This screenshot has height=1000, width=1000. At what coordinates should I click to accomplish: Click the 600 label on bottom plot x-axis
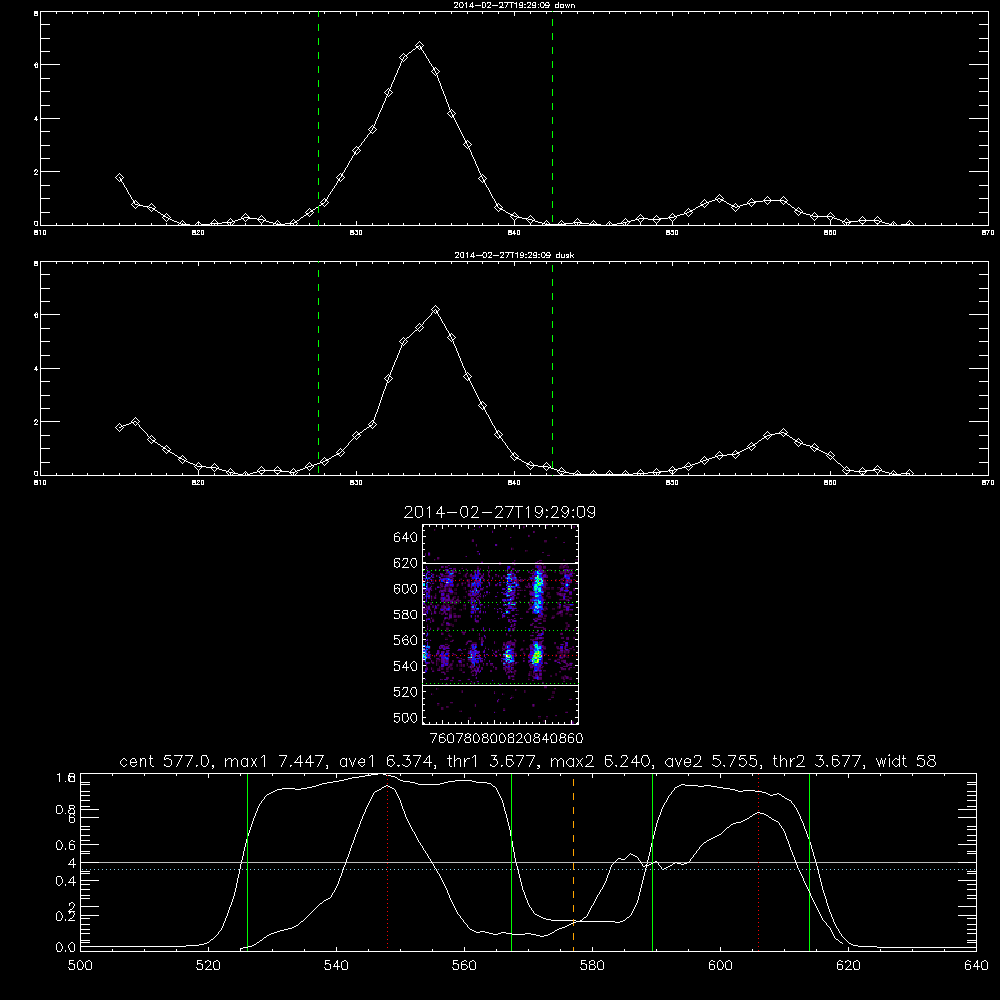[721, 966]
